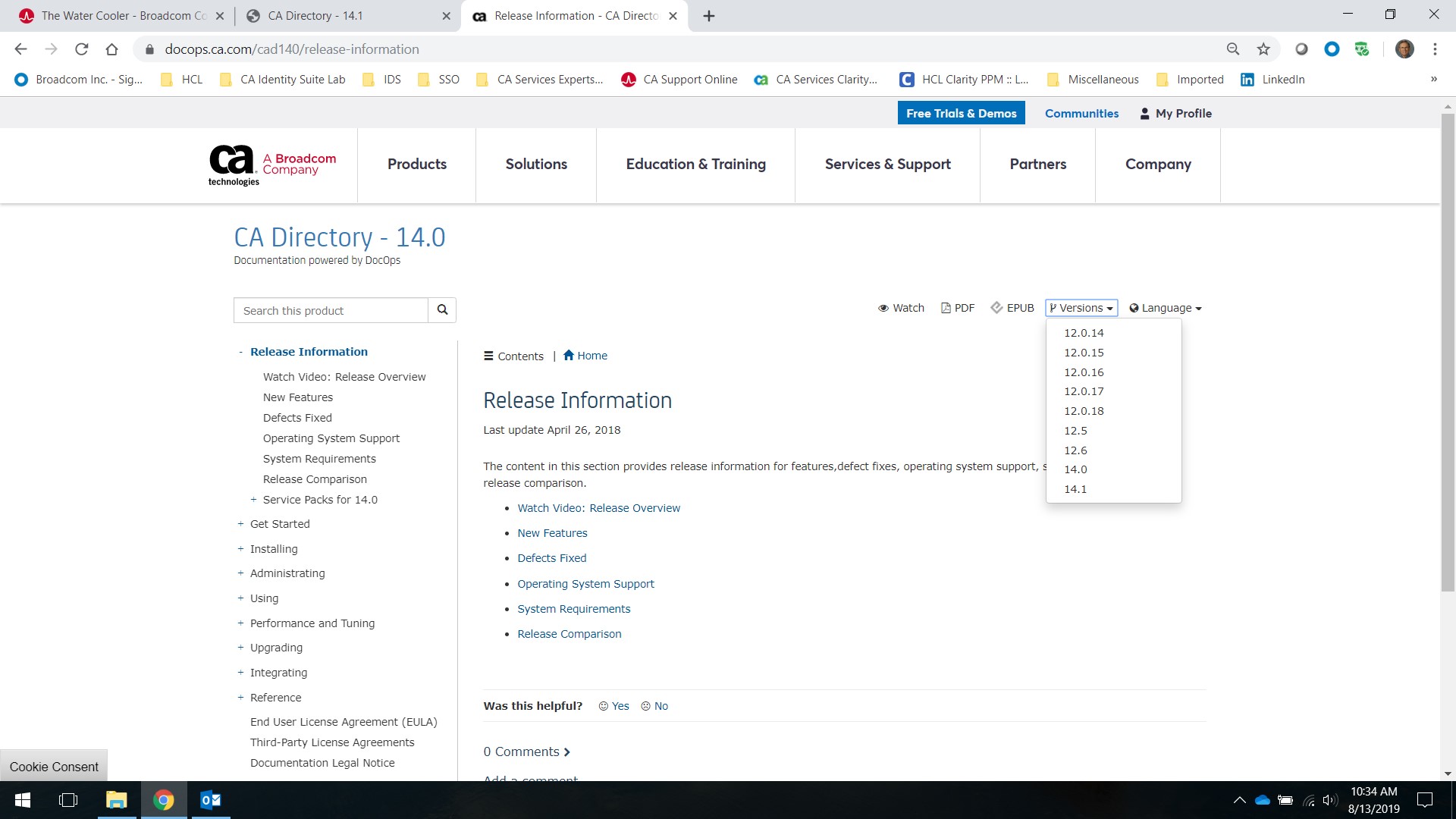
Task: Open Outlook from the taskbar
Action: pos(210,800)
